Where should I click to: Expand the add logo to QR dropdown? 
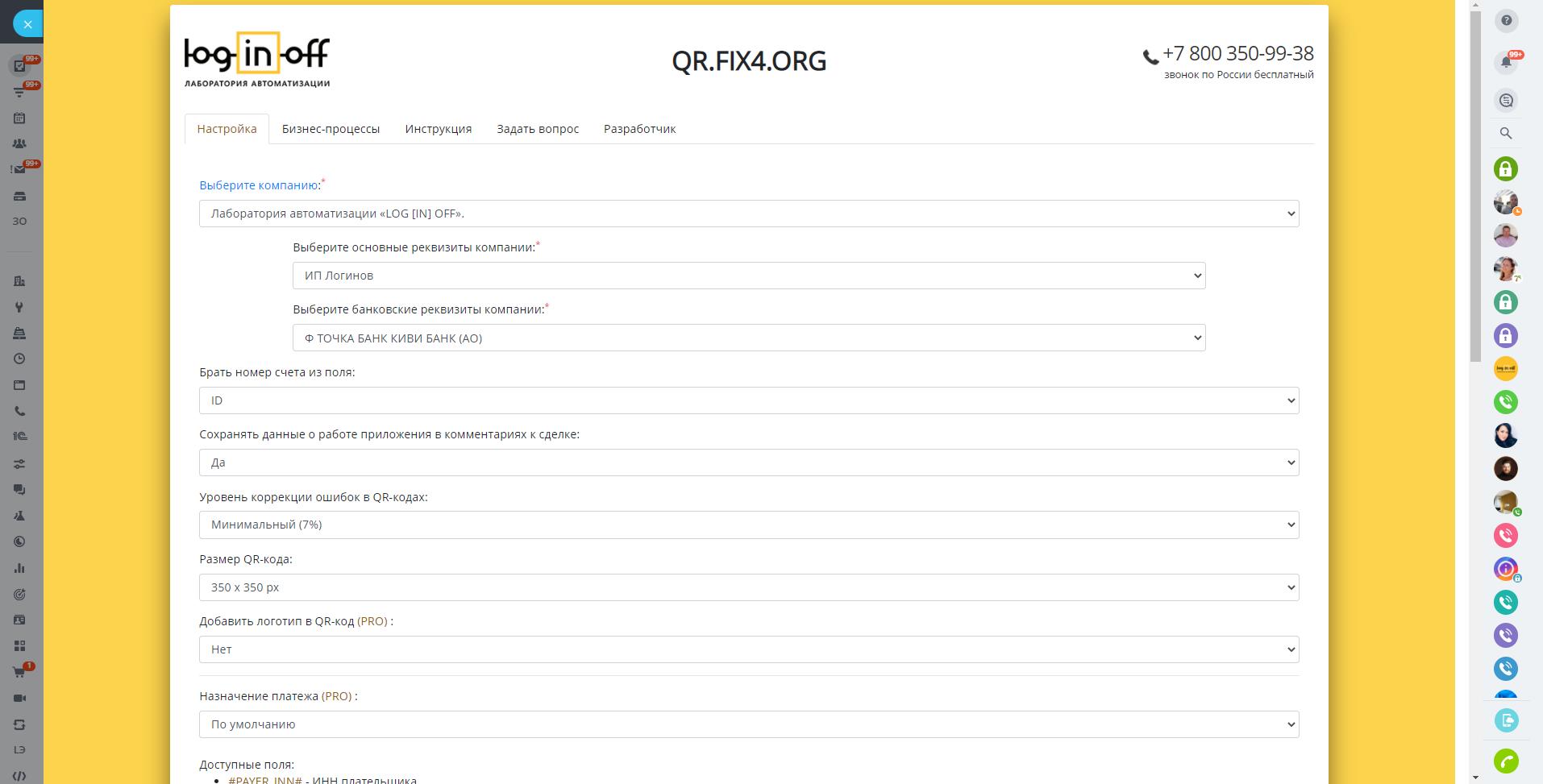[748, 649]
